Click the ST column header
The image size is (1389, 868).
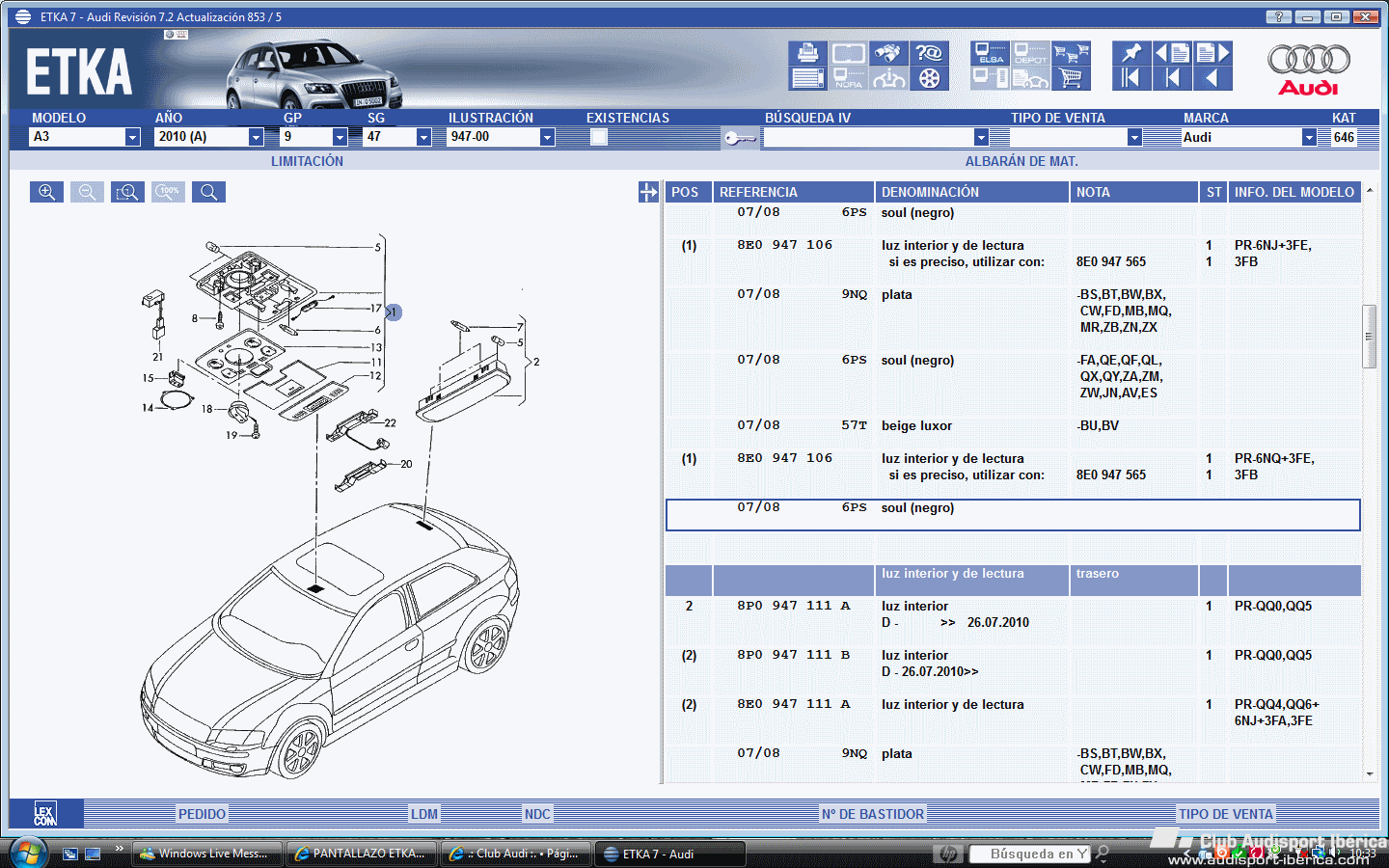[1213, 192]
